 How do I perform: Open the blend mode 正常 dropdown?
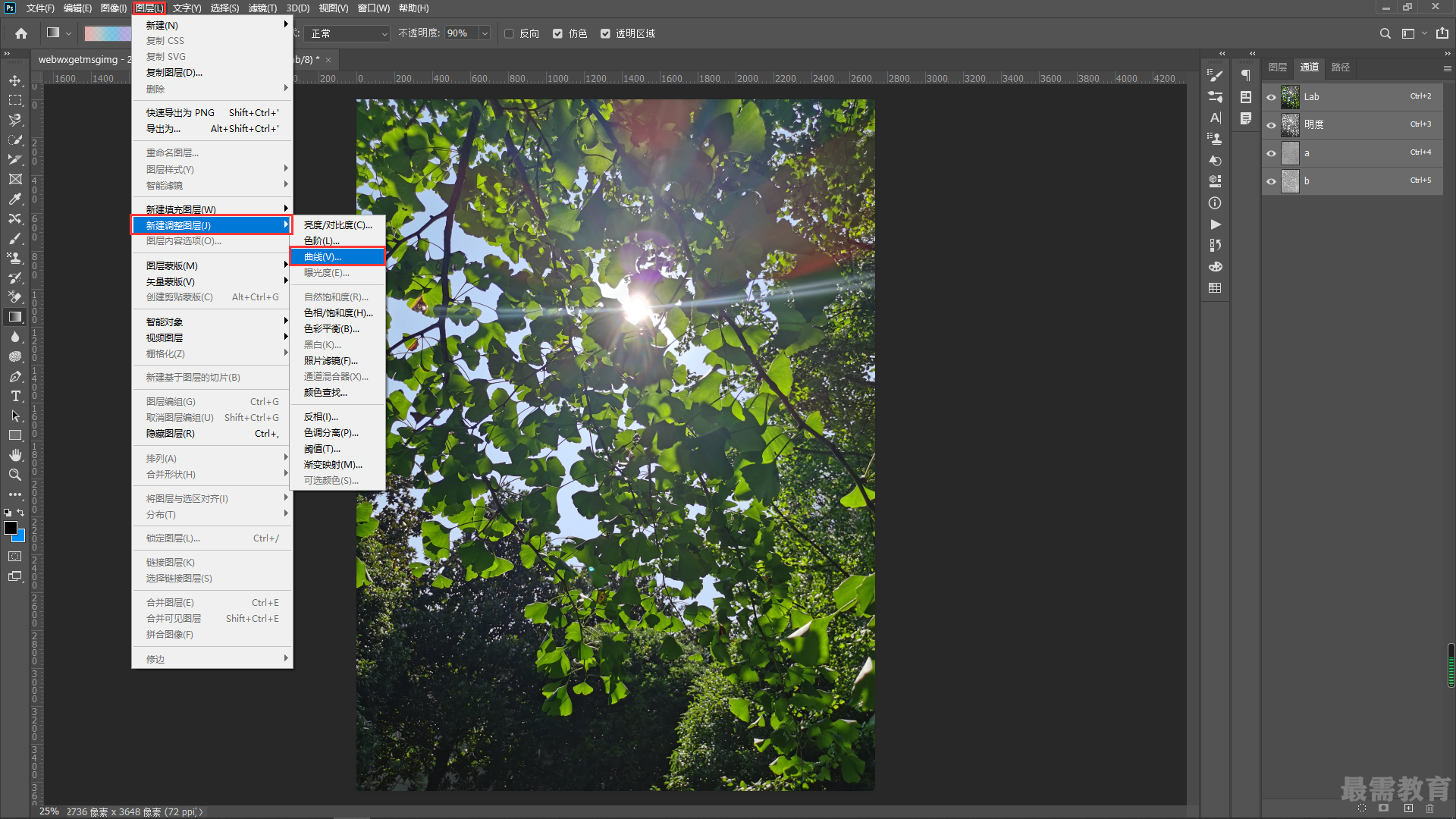point(348,33)
